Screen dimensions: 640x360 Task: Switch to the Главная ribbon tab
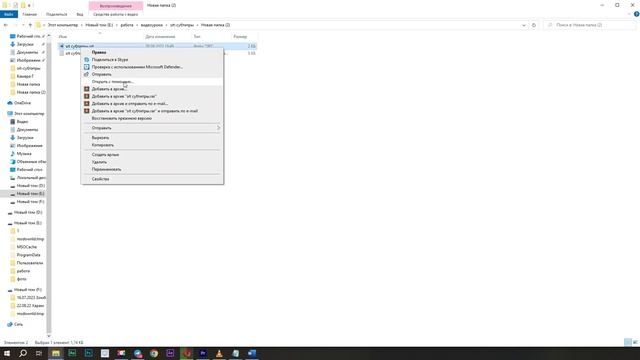pyautogui.click(x=29, y=14)
